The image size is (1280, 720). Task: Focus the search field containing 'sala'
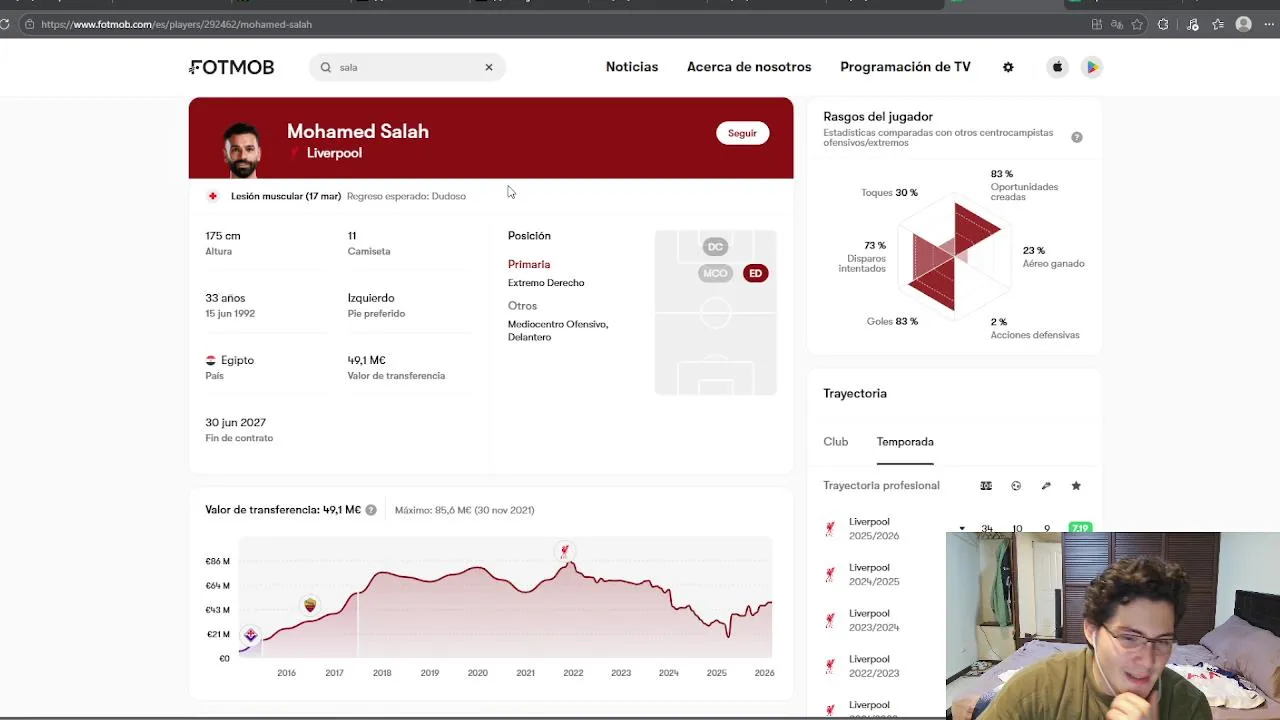click(x=407, y=67)
